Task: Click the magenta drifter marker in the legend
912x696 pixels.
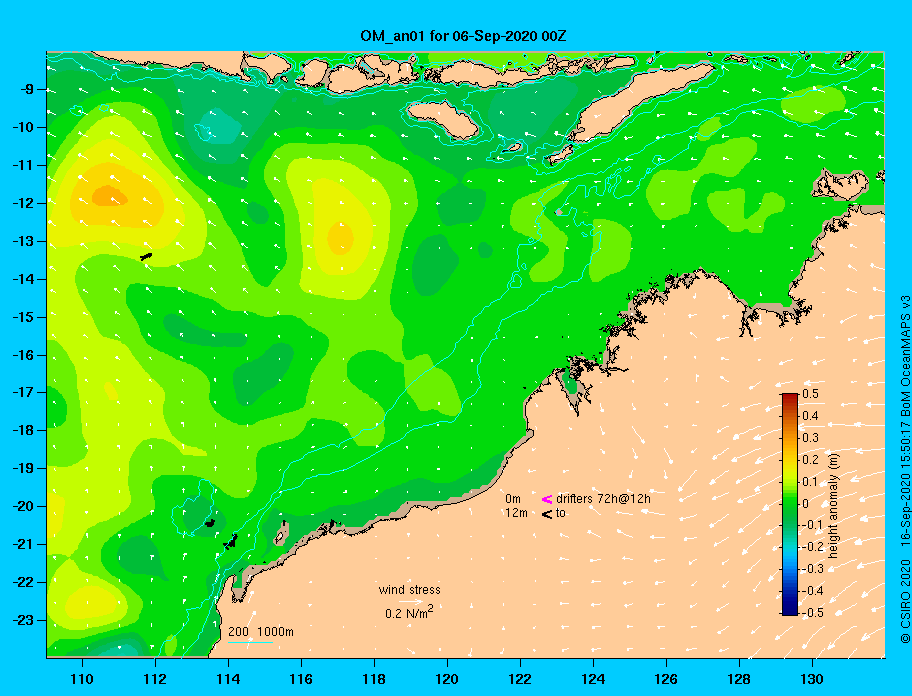Action: click(x=547, y=499)
